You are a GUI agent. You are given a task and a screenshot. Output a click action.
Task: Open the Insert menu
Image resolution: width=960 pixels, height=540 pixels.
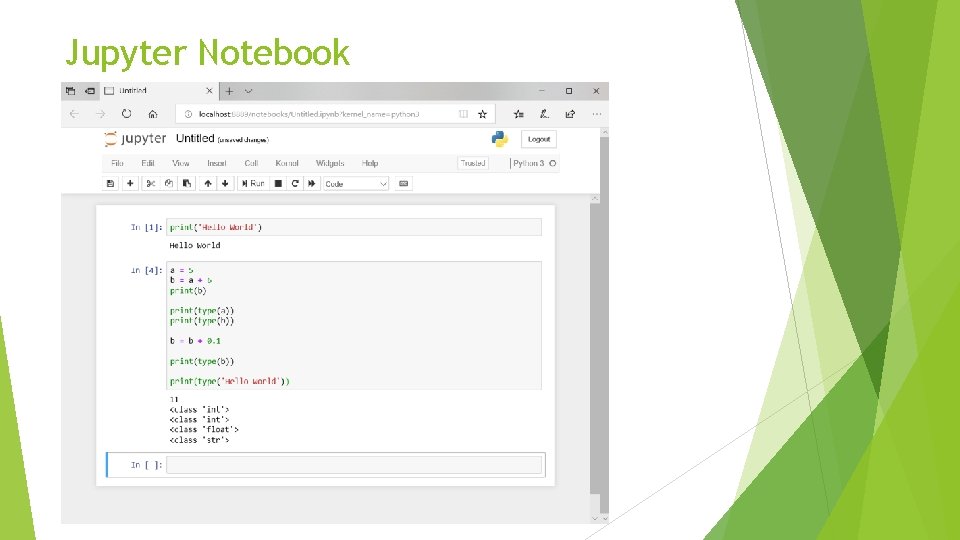click(217, 163)
